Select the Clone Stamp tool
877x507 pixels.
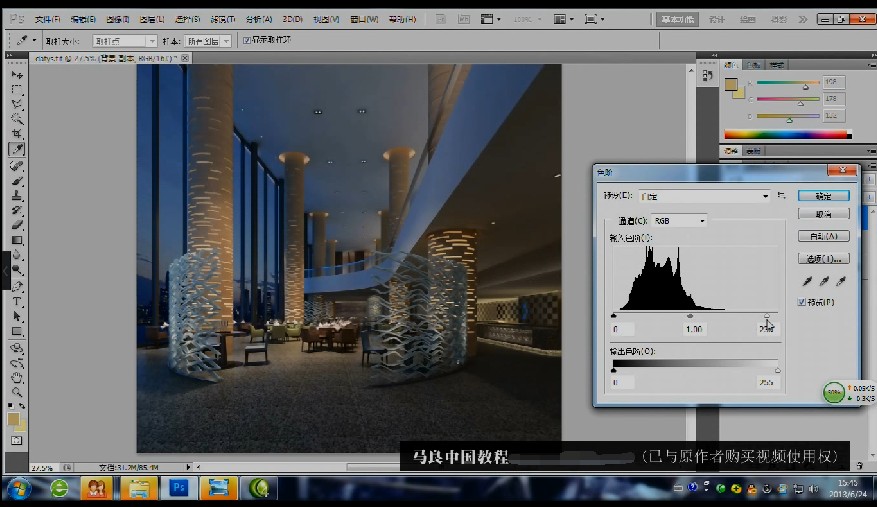point(17,195)
